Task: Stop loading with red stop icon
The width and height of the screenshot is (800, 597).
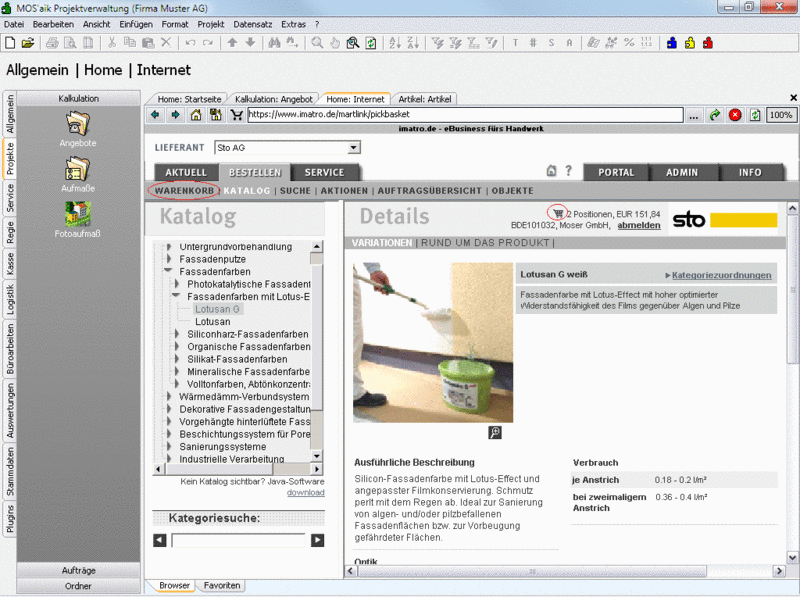Action: point(735,115)
